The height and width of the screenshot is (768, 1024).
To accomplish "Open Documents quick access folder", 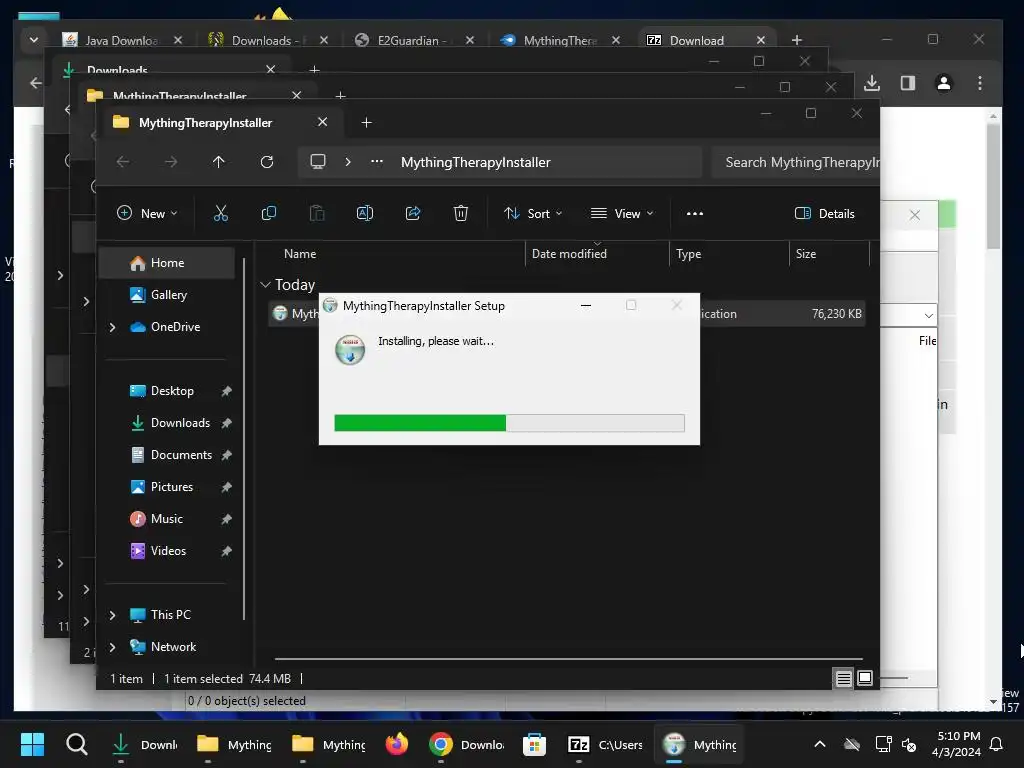I will coord(181,455).
